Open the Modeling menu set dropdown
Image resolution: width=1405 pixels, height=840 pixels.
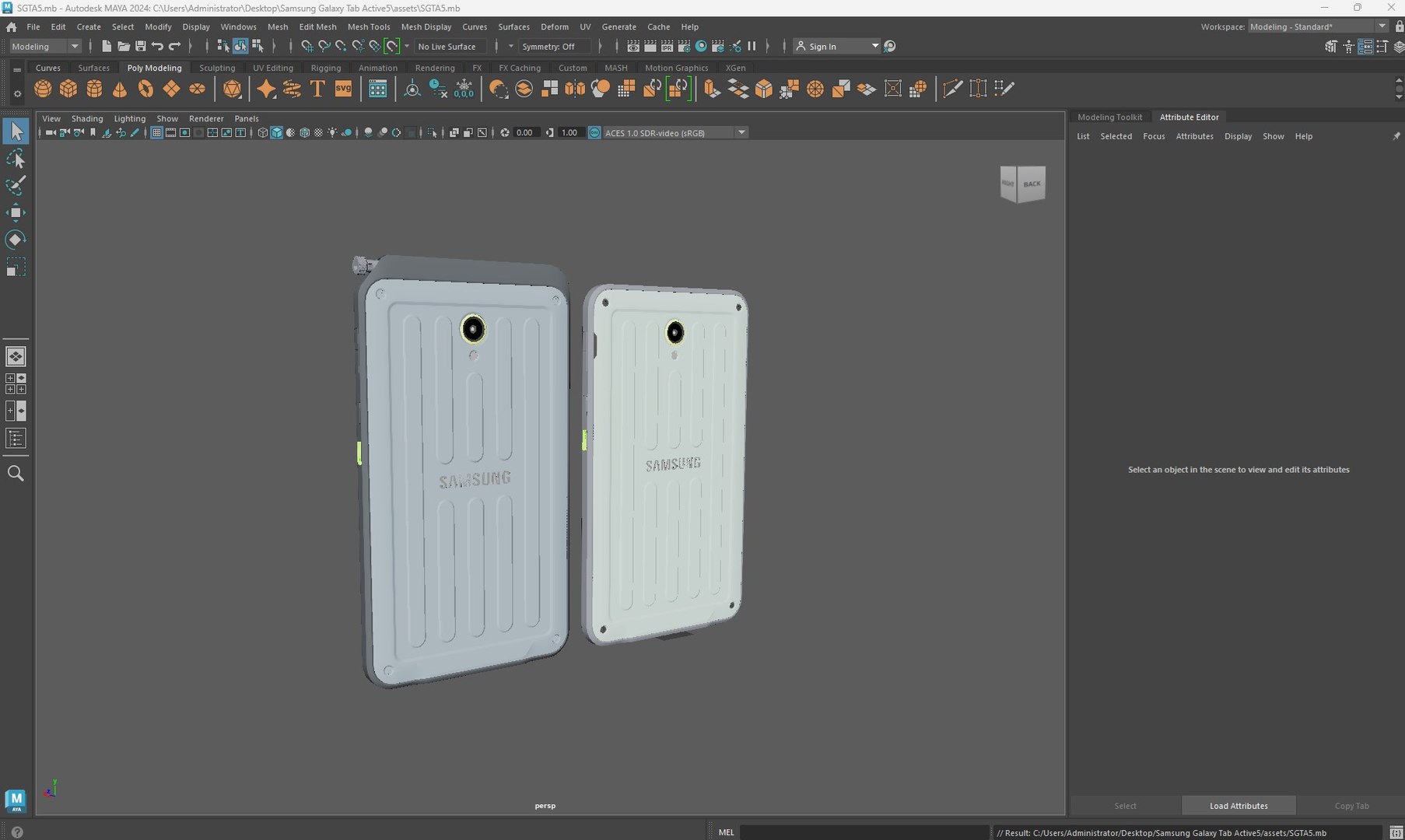pyautogui.click(x=45, y=46)
